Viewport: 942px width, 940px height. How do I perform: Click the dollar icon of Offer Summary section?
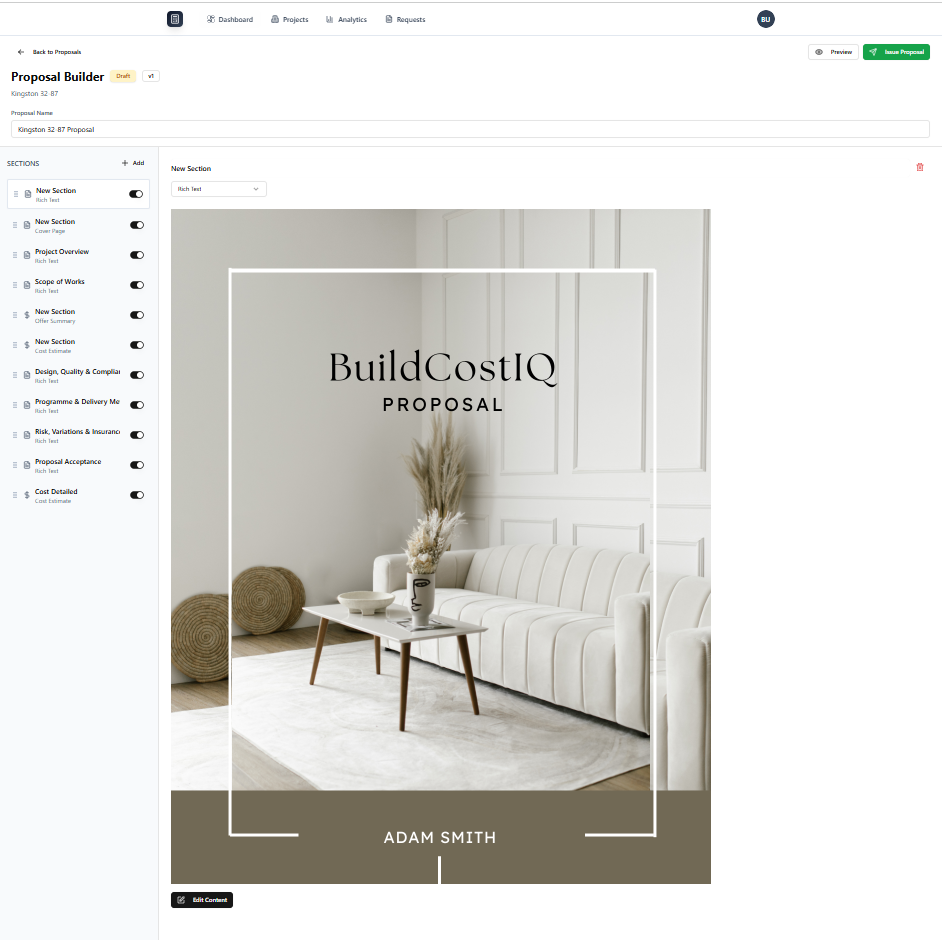(27, 315)
